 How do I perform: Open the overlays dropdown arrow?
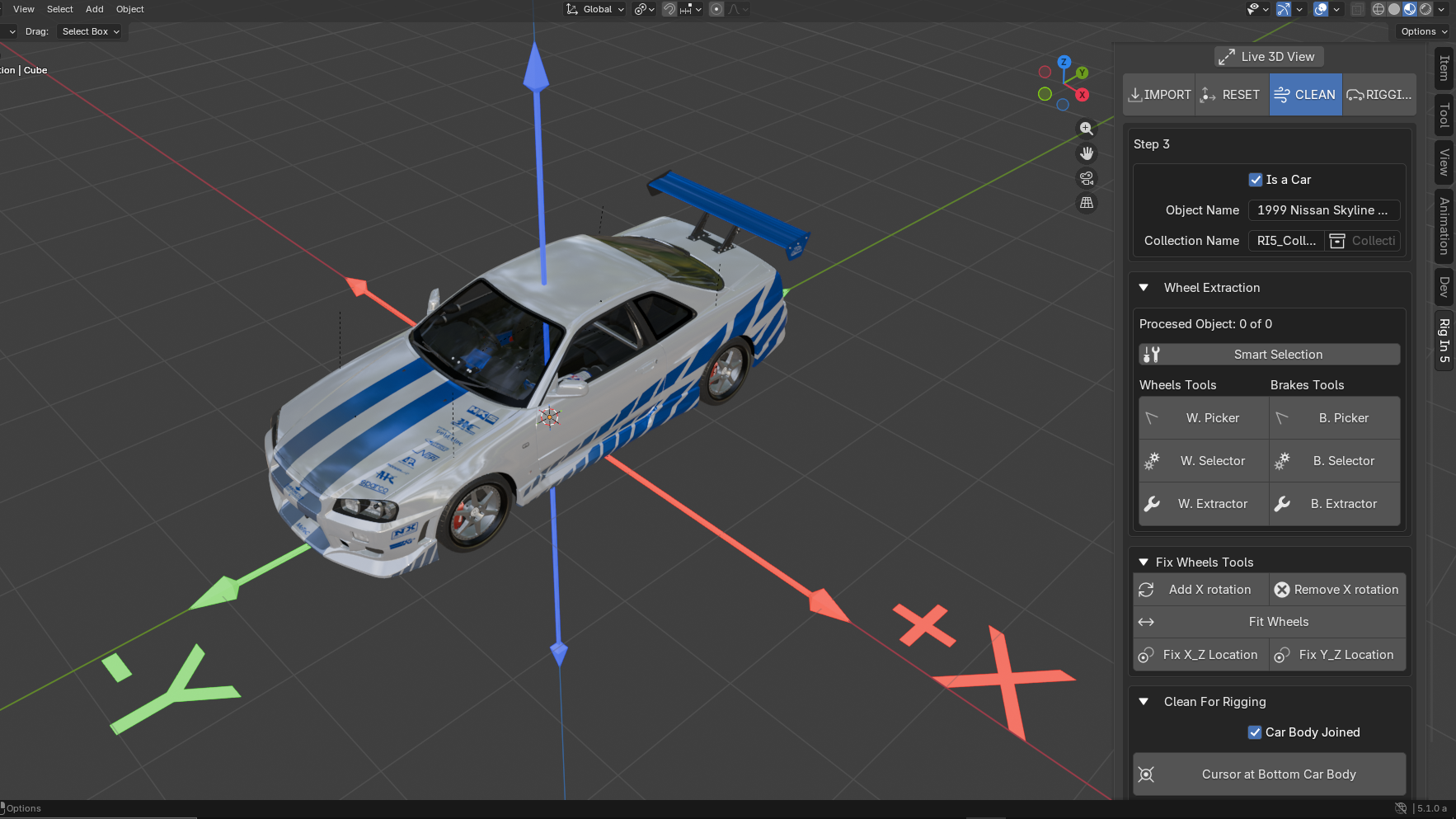[1336, 9]
